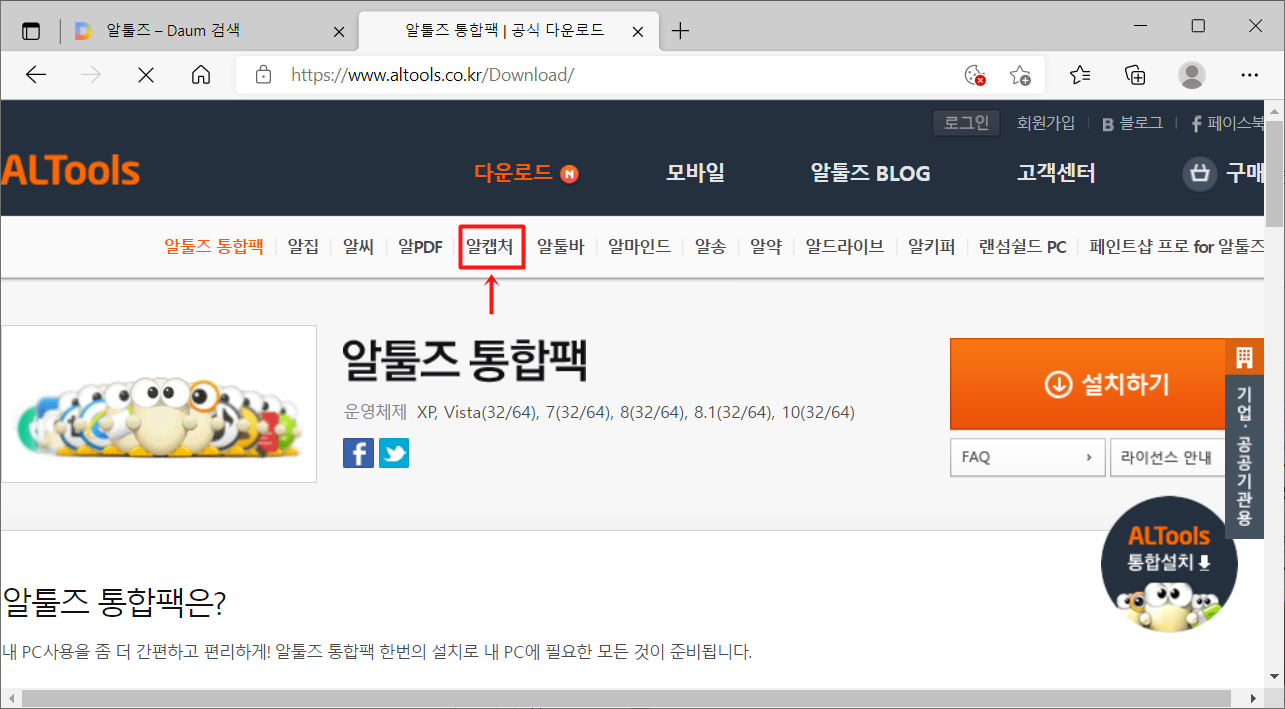Image resolution: width=1285 pixels, height=709 pixels.
Task: Open the 고객센터 menu
Action: tap(1056, 173)
